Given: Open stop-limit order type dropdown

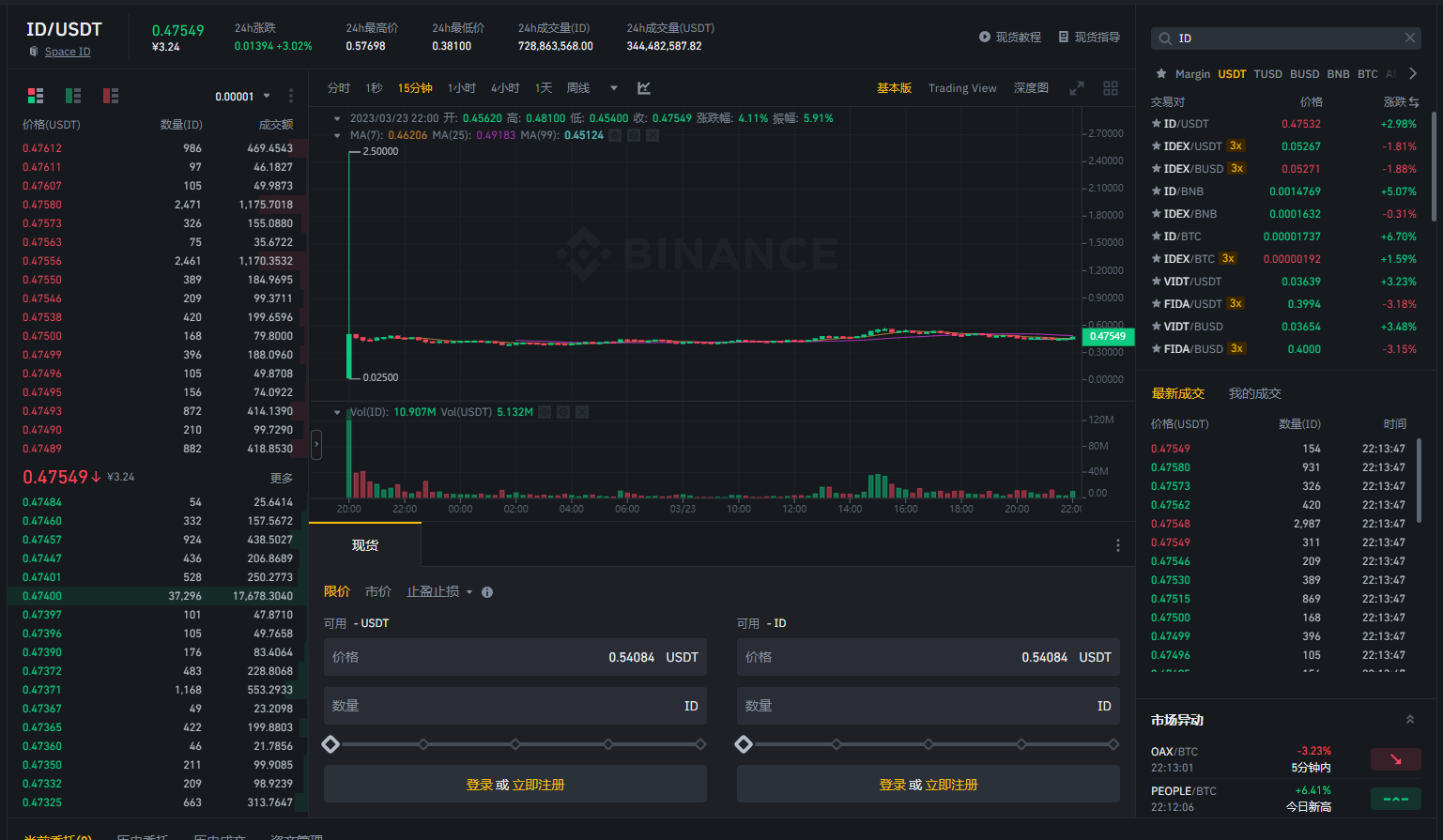Looking at the screenshot, I should pos(439,592).
